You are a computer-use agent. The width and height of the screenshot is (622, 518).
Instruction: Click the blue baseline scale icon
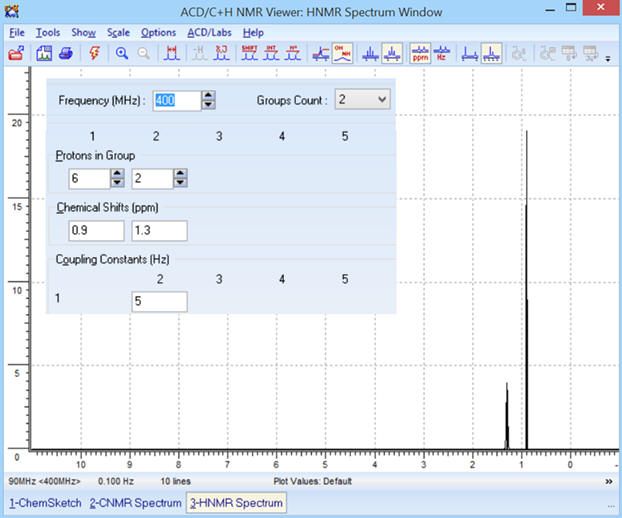point(470,53)
